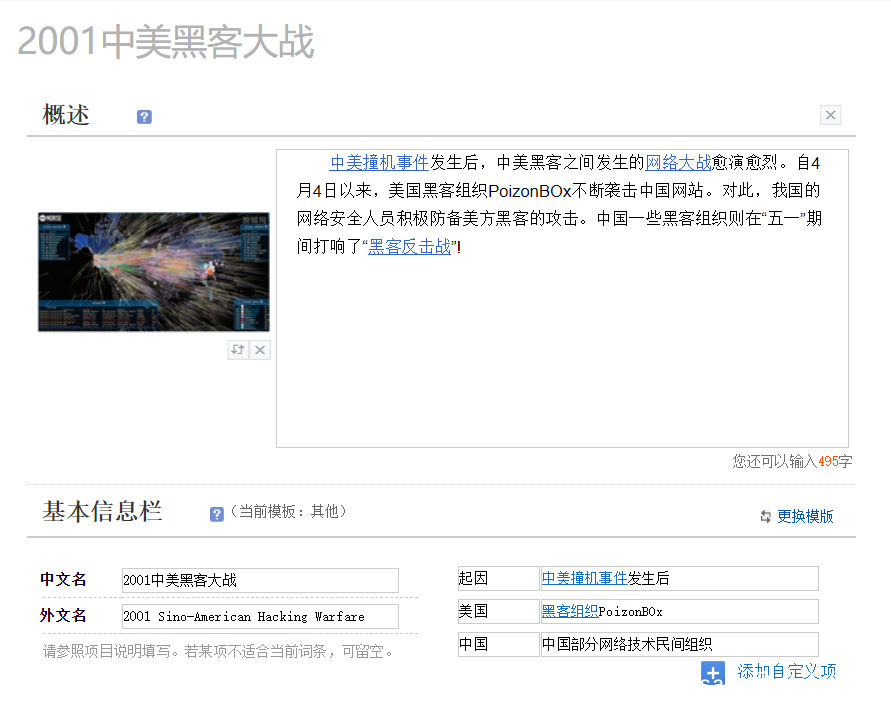
Task: Open the 黑客反击战 link in the overview
Action: click(x=410, y=247)
